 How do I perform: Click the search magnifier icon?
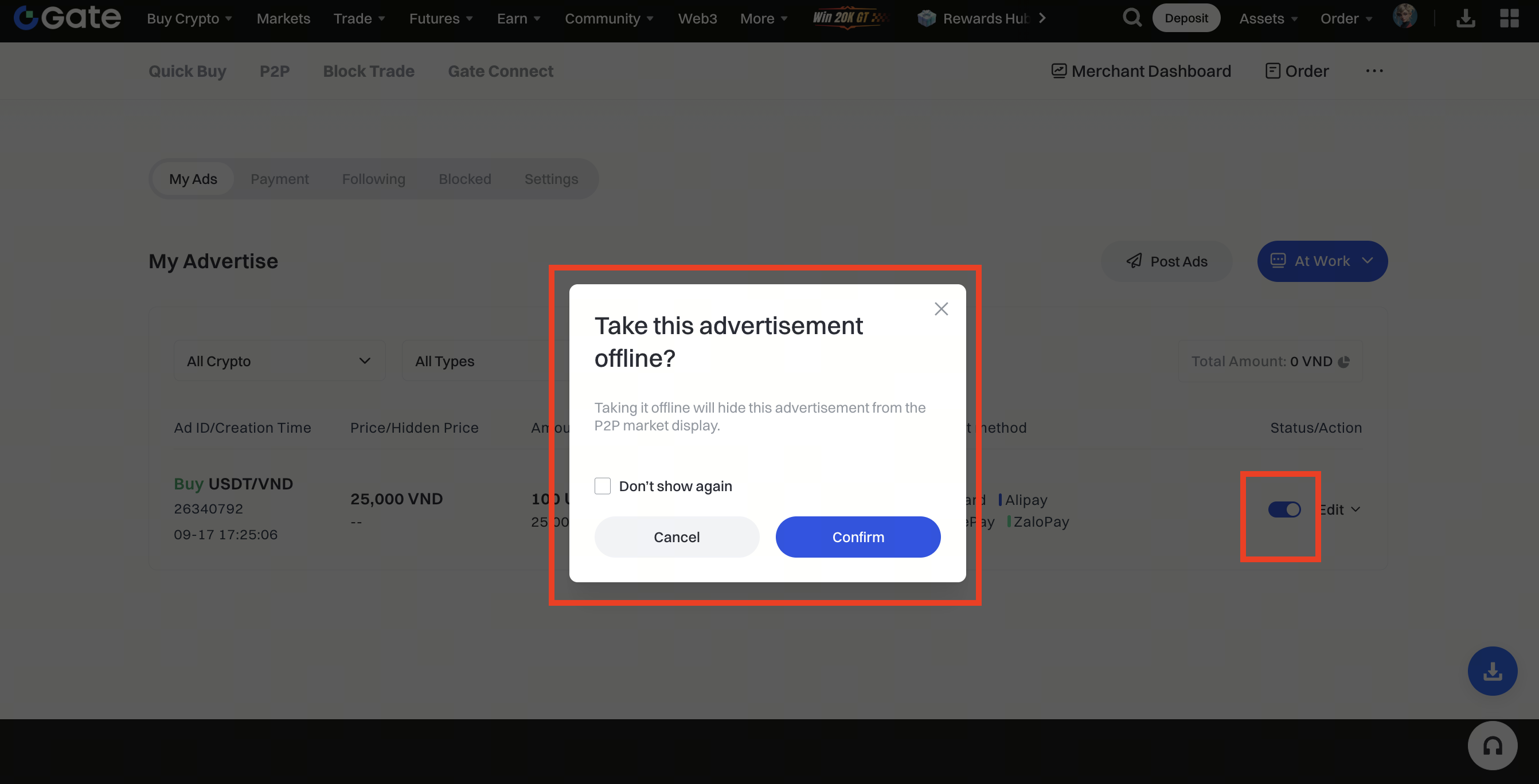coord(1131,18)
